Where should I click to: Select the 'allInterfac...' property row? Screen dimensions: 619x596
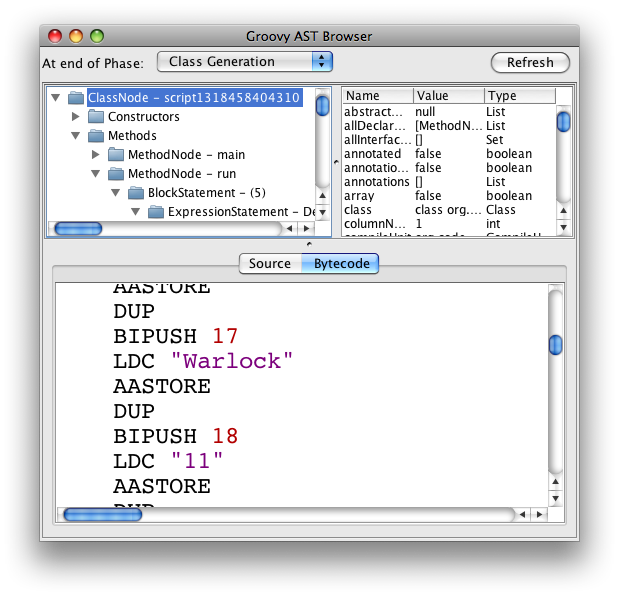449,140
